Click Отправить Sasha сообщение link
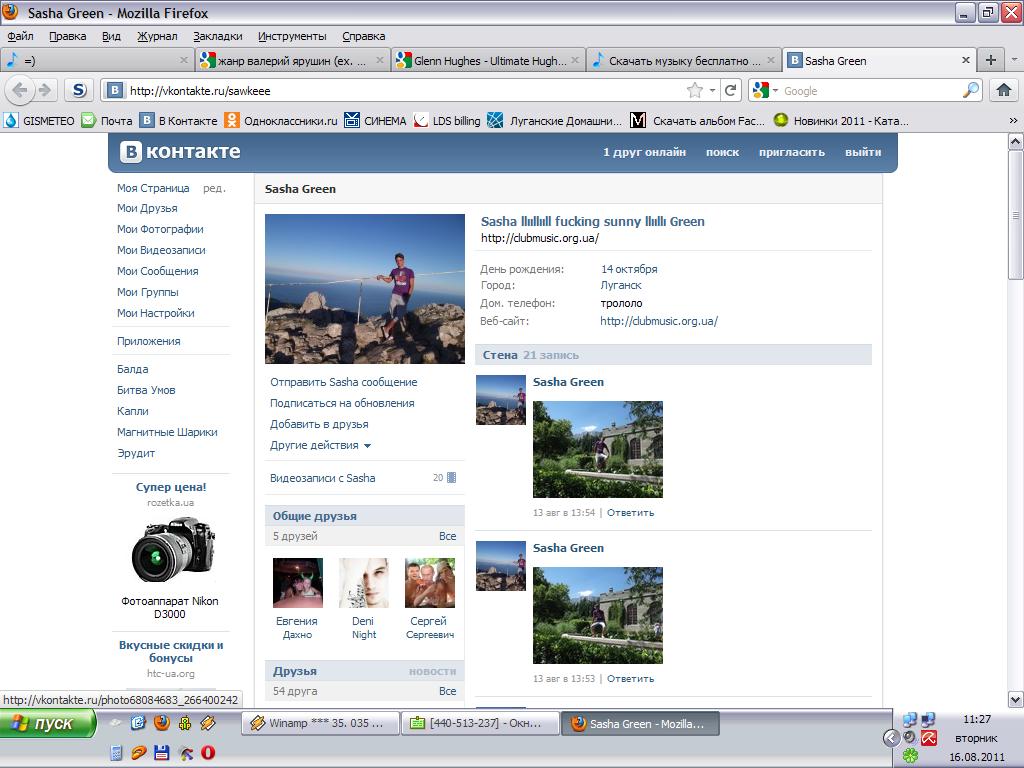Screen dimensions: 1024x768 pos(344,382)
